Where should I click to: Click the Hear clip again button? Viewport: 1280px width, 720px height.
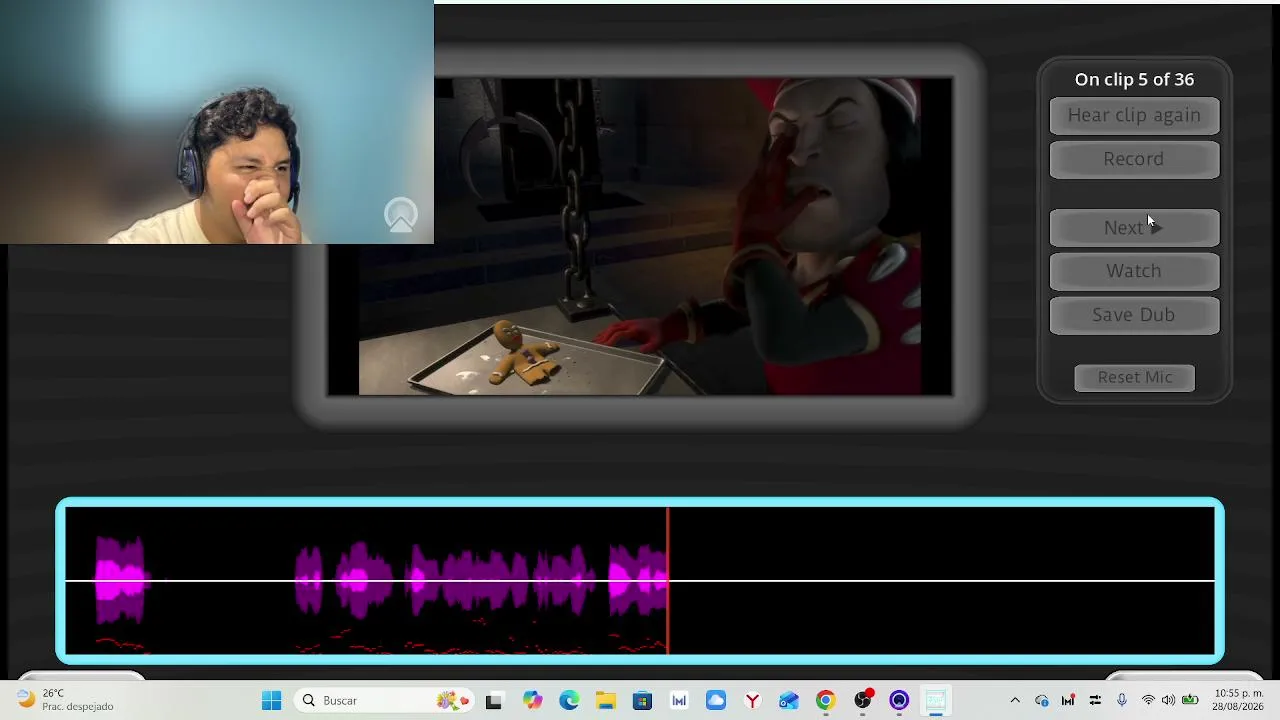click(1134, 115)
